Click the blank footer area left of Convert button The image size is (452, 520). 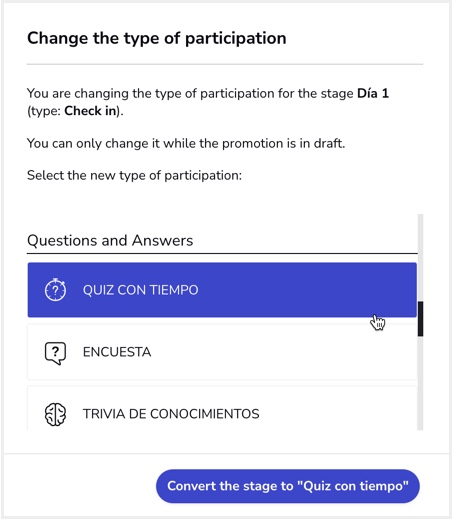tap(80, 486)
